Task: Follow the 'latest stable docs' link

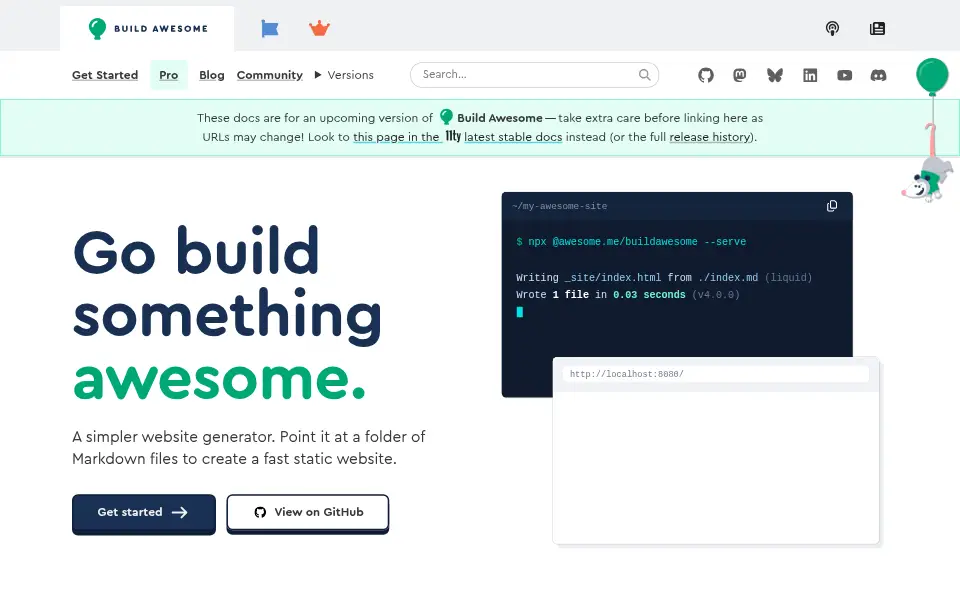Action: [x=513, y=137]
